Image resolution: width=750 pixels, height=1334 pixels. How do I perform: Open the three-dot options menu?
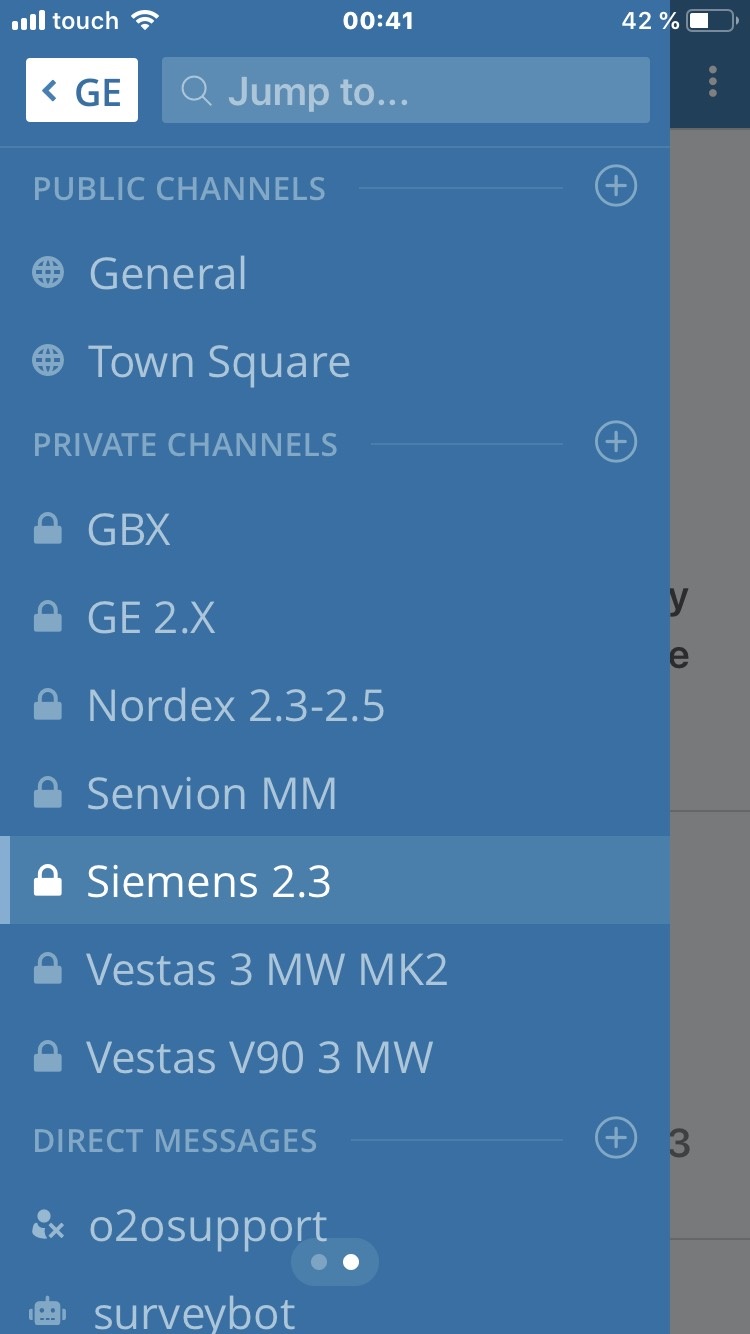click(712, 82)
